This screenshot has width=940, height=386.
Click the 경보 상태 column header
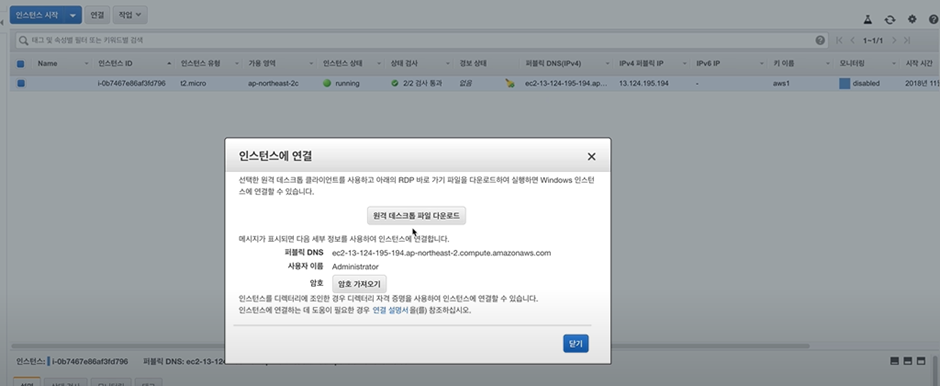point(472,64)
